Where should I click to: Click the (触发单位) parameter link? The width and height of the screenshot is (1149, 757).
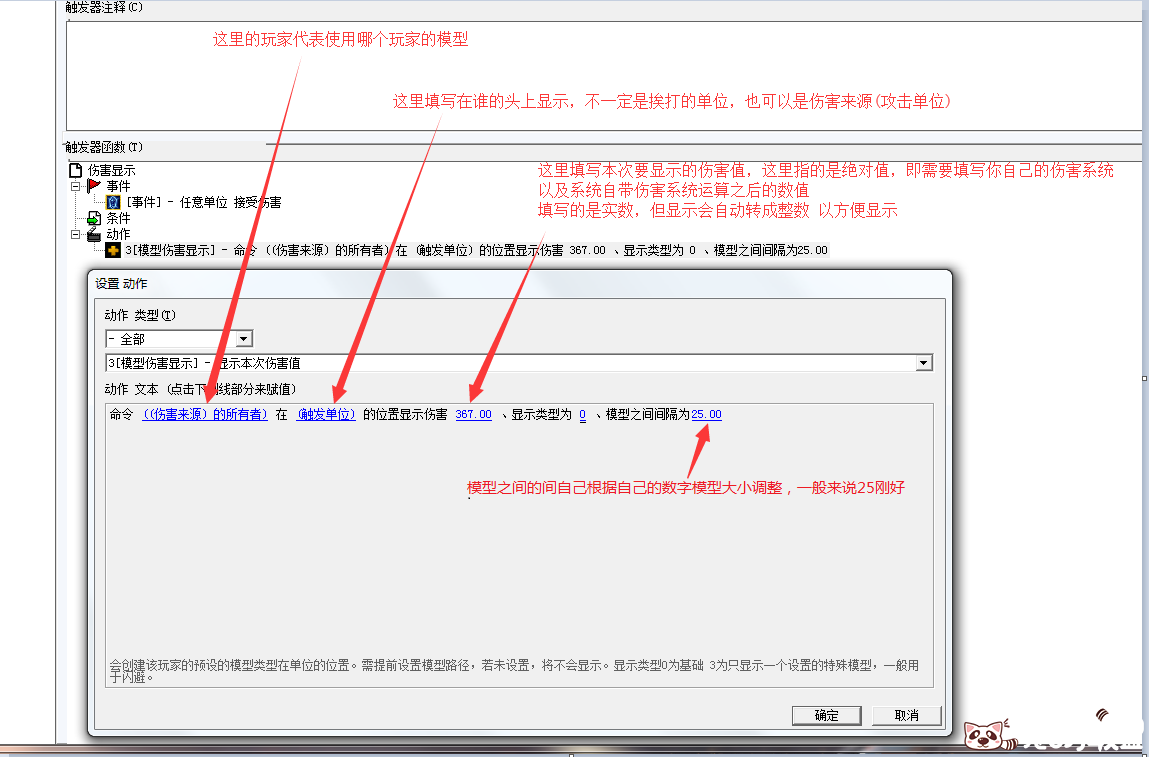point(326,415)
